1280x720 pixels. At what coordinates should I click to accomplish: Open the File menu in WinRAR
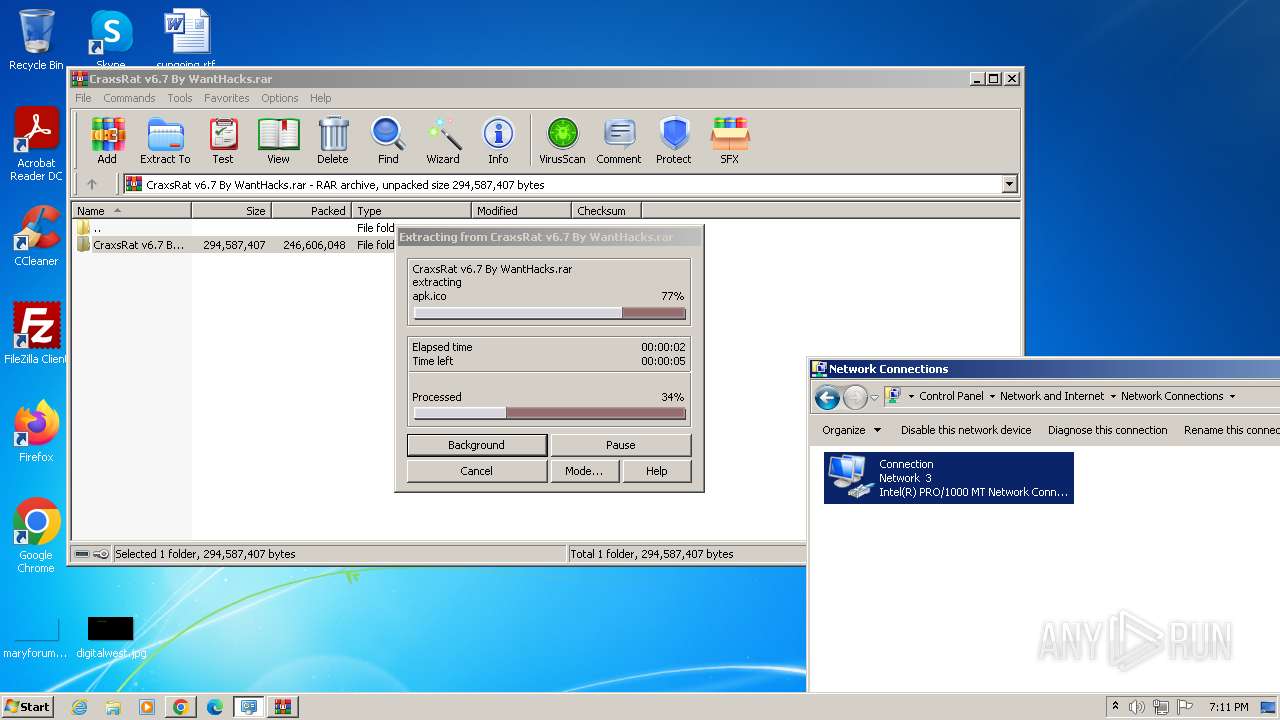83,98
